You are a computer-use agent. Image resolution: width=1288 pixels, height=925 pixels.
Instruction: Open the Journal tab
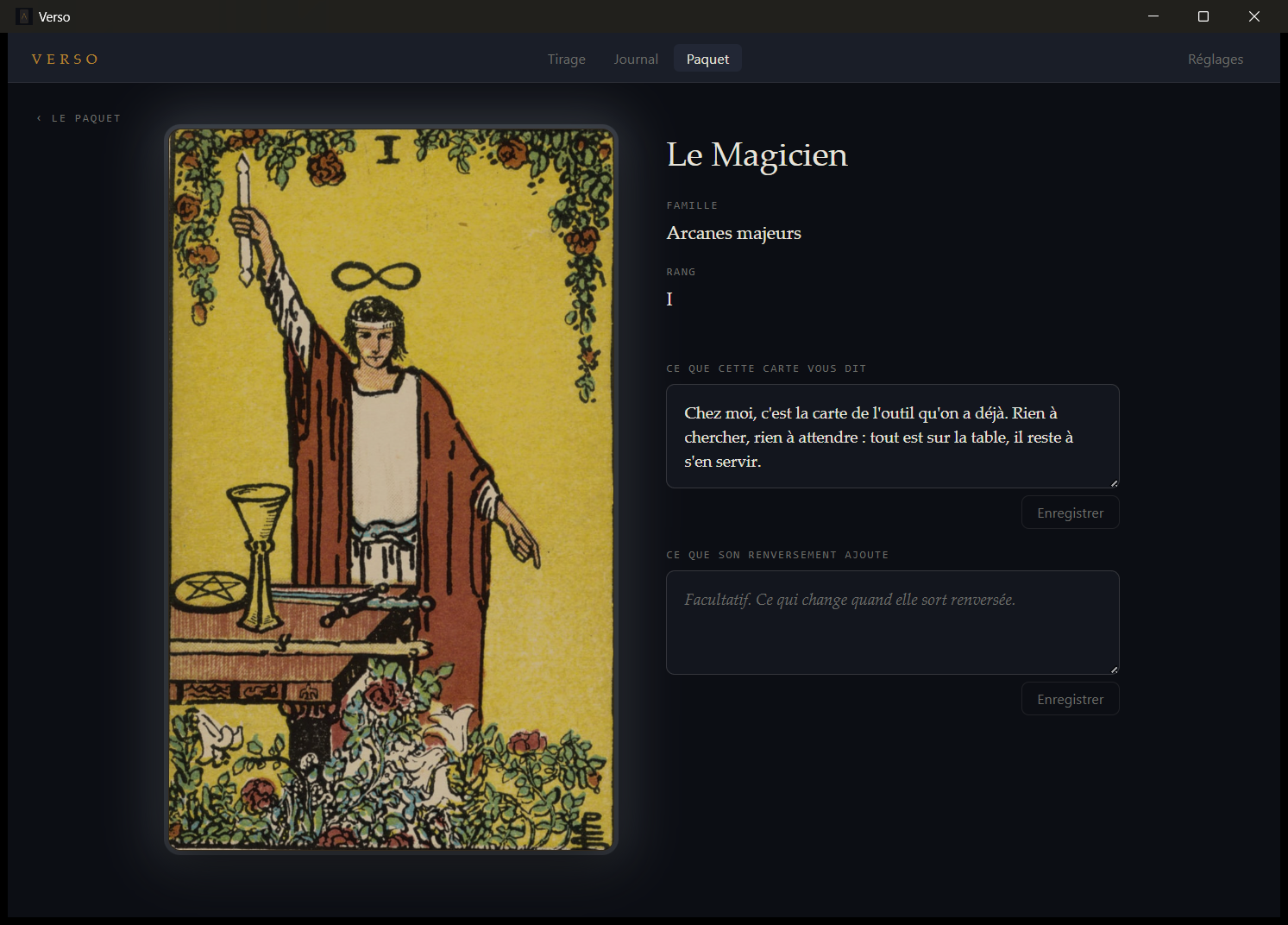[x=636, y=59]
